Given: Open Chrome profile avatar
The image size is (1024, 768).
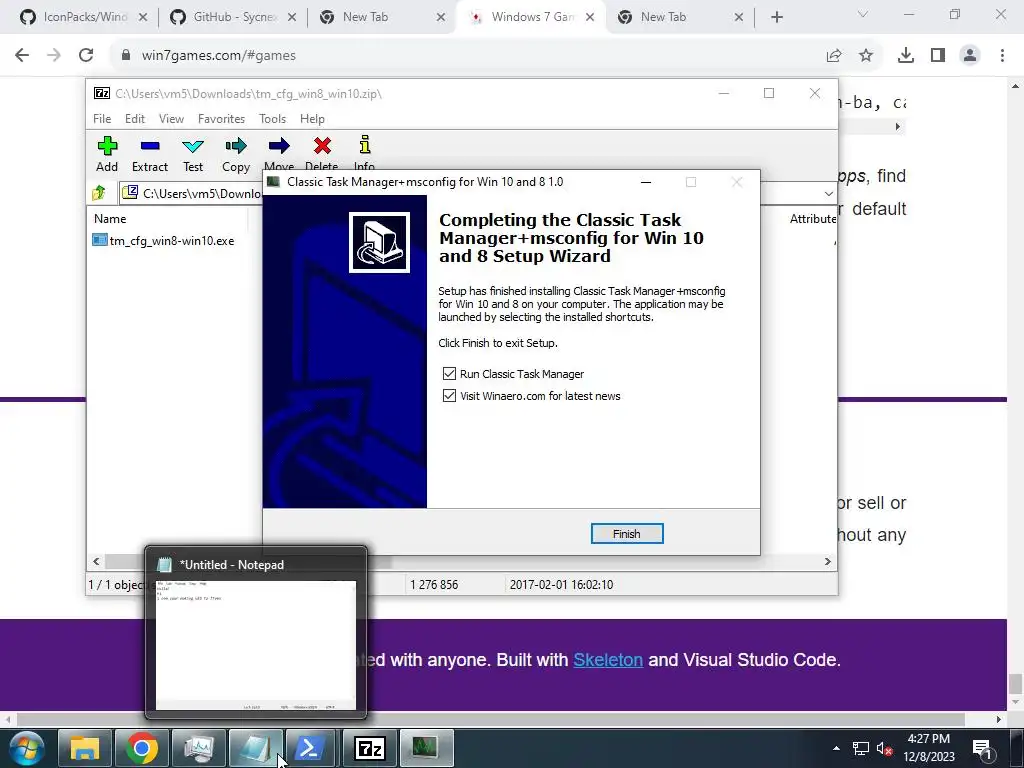Looking at the screenshot, I should 970,56.
